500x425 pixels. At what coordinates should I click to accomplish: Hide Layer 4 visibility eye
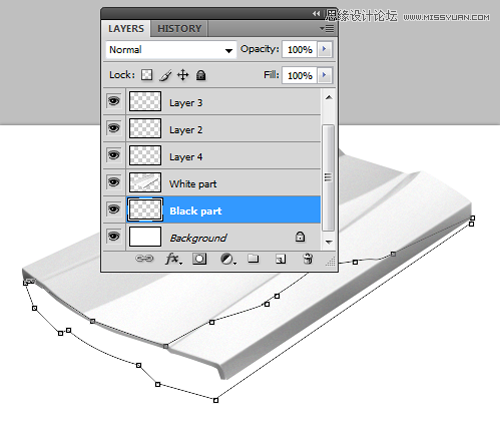click(x=114, y=155)
